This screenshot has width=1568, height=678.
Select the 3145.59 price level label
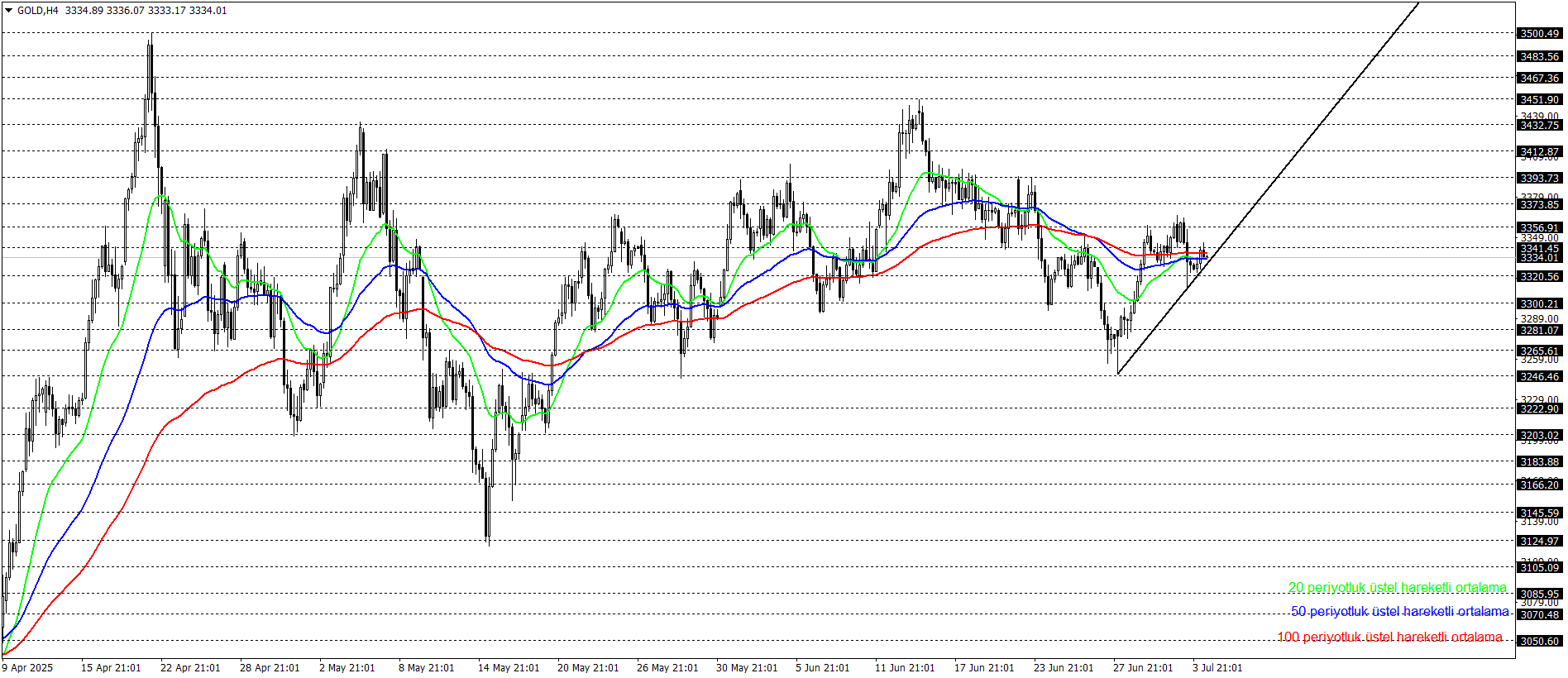click(x=1540, y=513)
